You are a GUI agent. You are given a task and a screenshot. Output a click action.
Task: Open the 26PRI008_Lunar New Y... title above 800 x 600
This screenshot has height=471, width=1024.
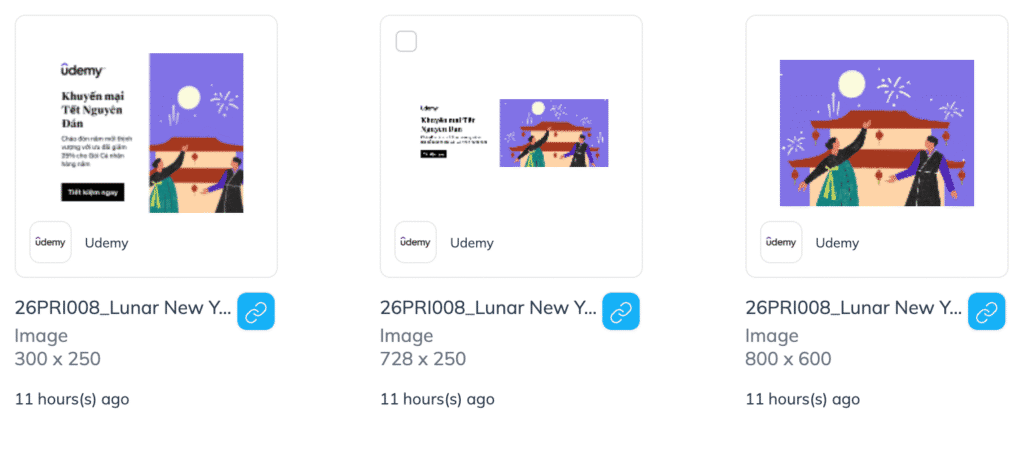tap(853, 308)
